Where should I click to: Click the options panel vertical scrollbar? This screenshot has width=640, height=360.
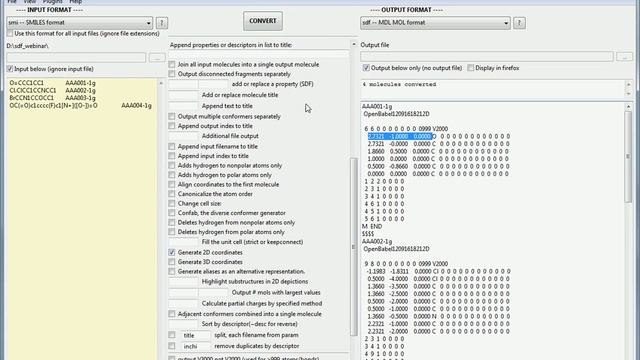pos(353,247)
